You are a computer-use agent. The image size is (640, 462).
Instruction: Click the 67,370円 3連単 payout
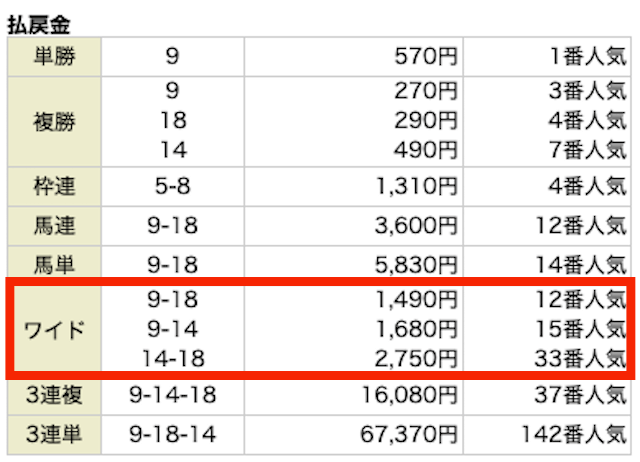click(409, 434)
